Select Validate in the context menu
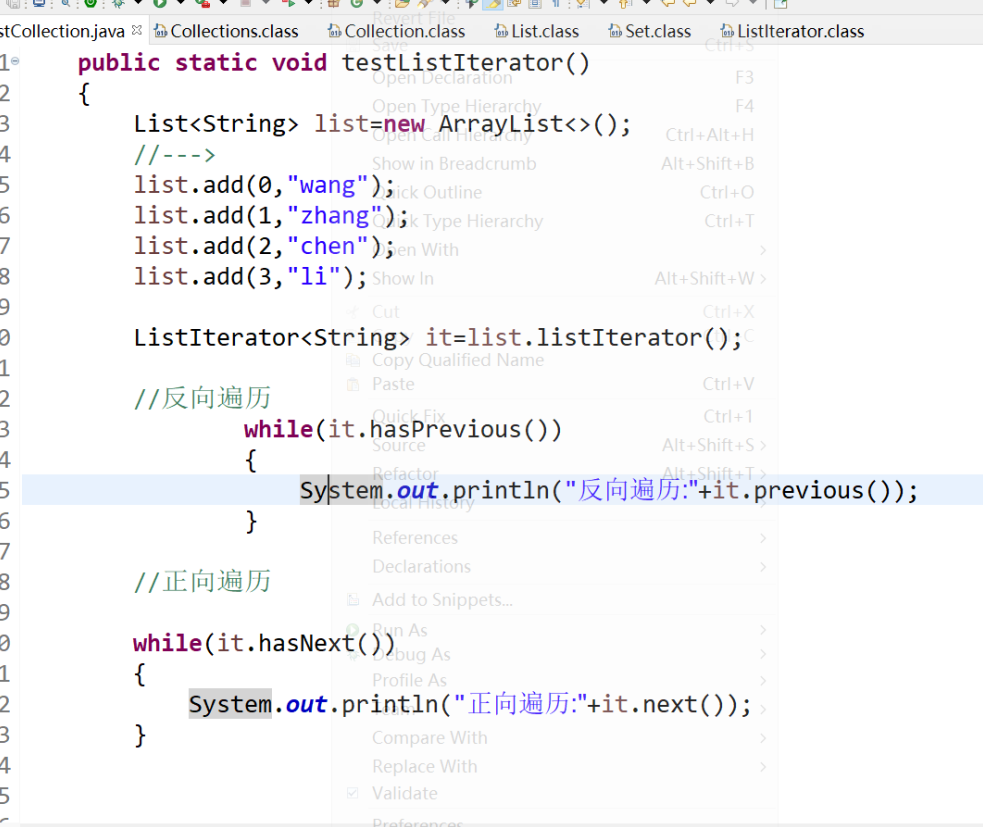 click(x=404, y=793)
